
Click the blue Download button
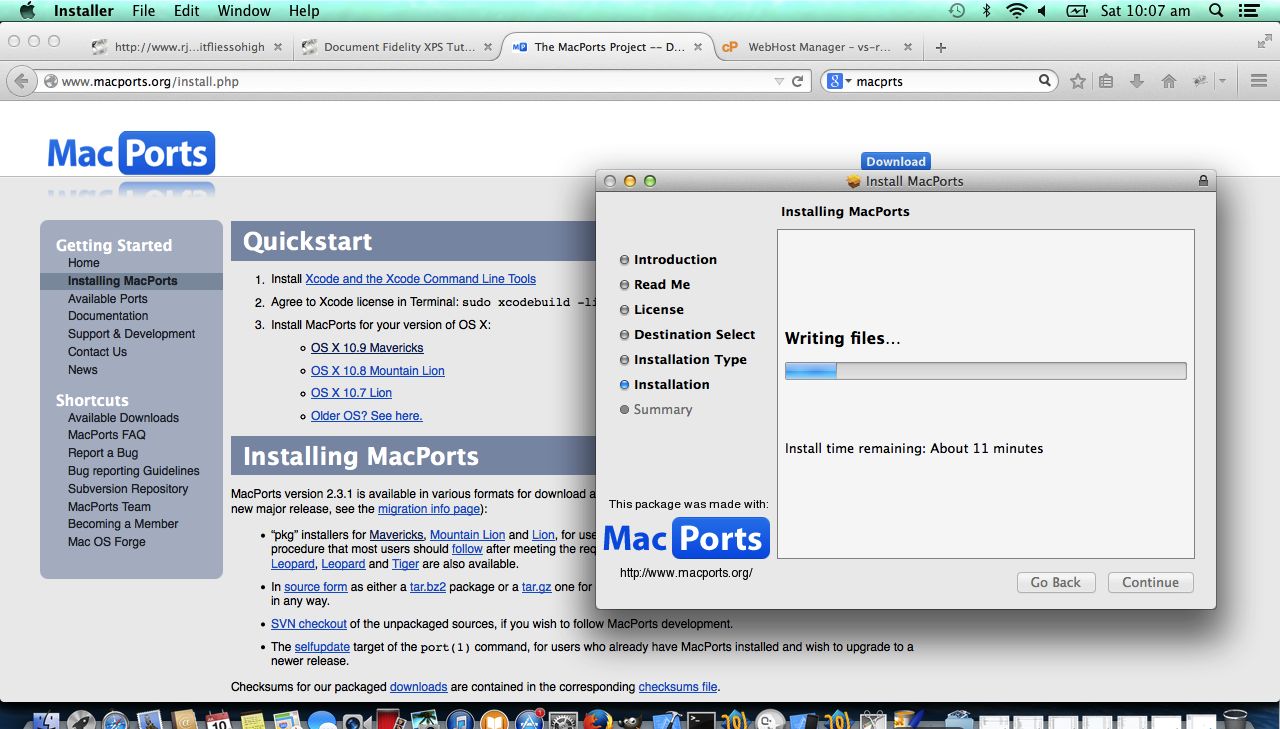click(896, 161)
